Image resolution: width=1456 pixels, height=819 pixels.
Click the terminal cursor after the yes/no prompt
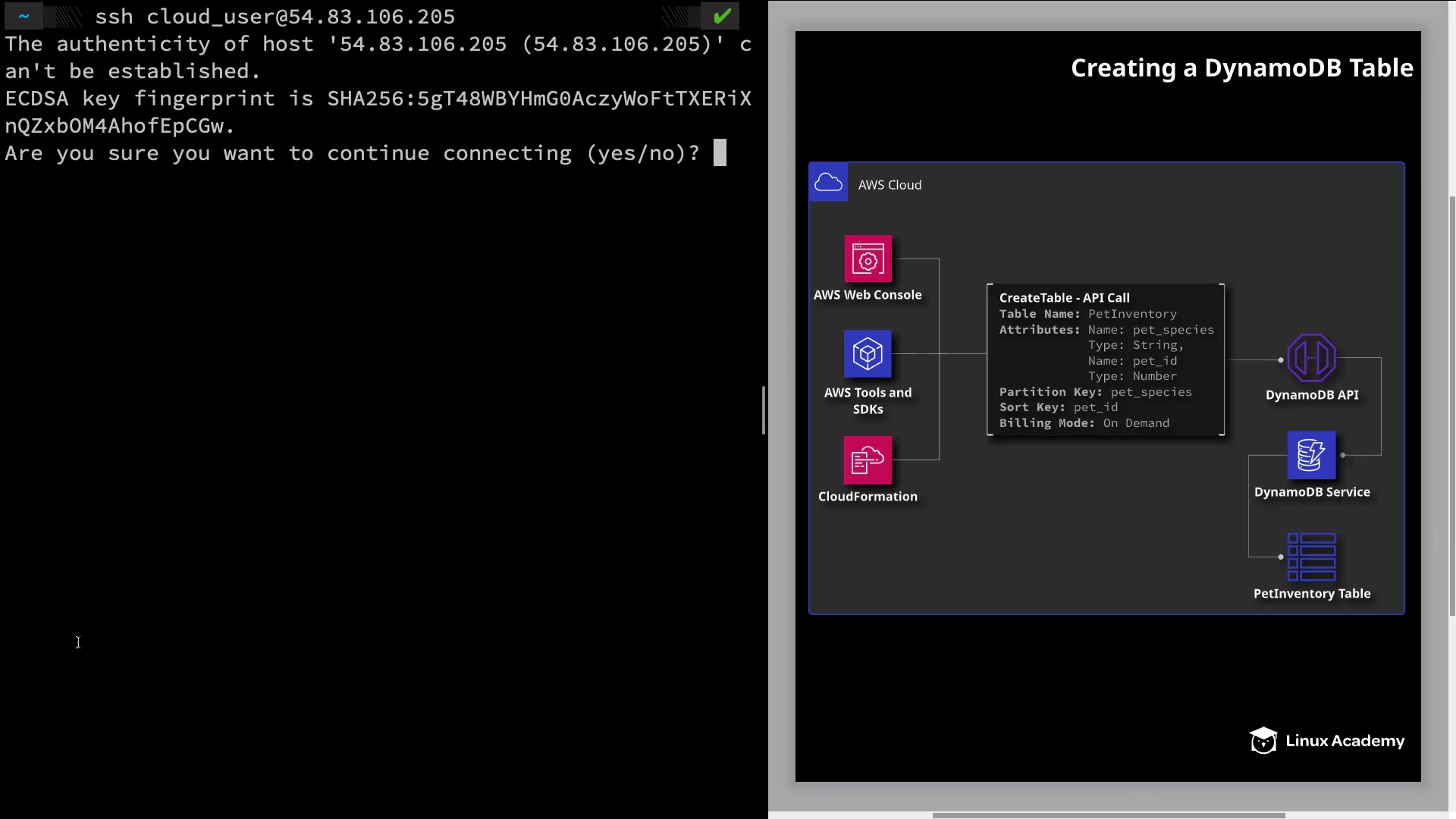coord(720,152)
